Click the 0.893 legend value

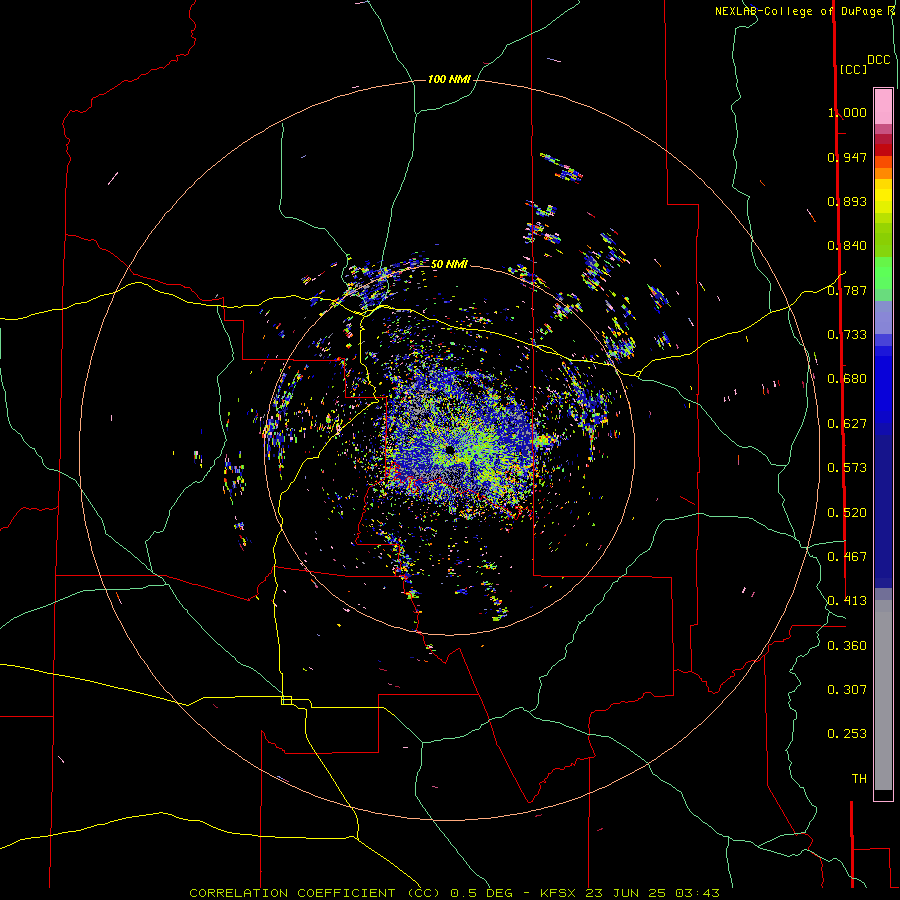[847, 201]
